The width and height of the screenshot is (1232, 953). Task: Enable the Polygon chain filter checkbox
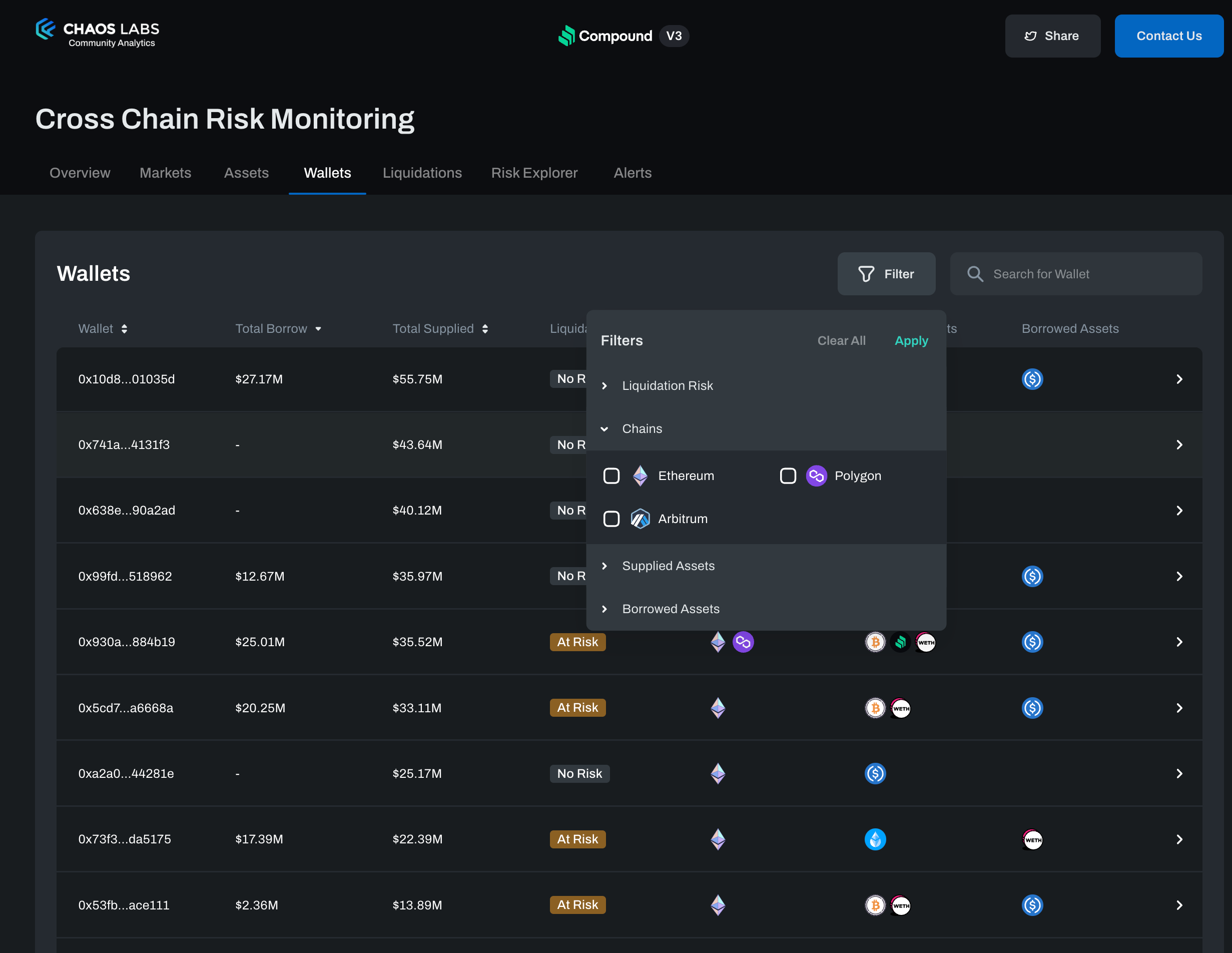pyautogui.click(x=788, y=476)
